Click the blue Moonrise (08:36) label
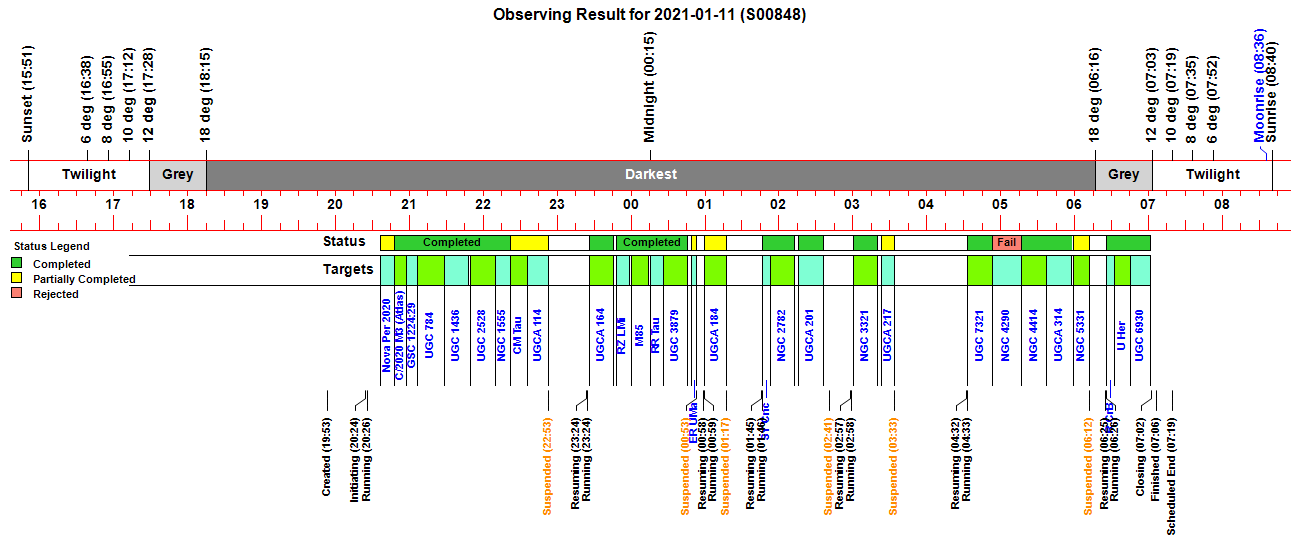 [x=1260, y=86]
